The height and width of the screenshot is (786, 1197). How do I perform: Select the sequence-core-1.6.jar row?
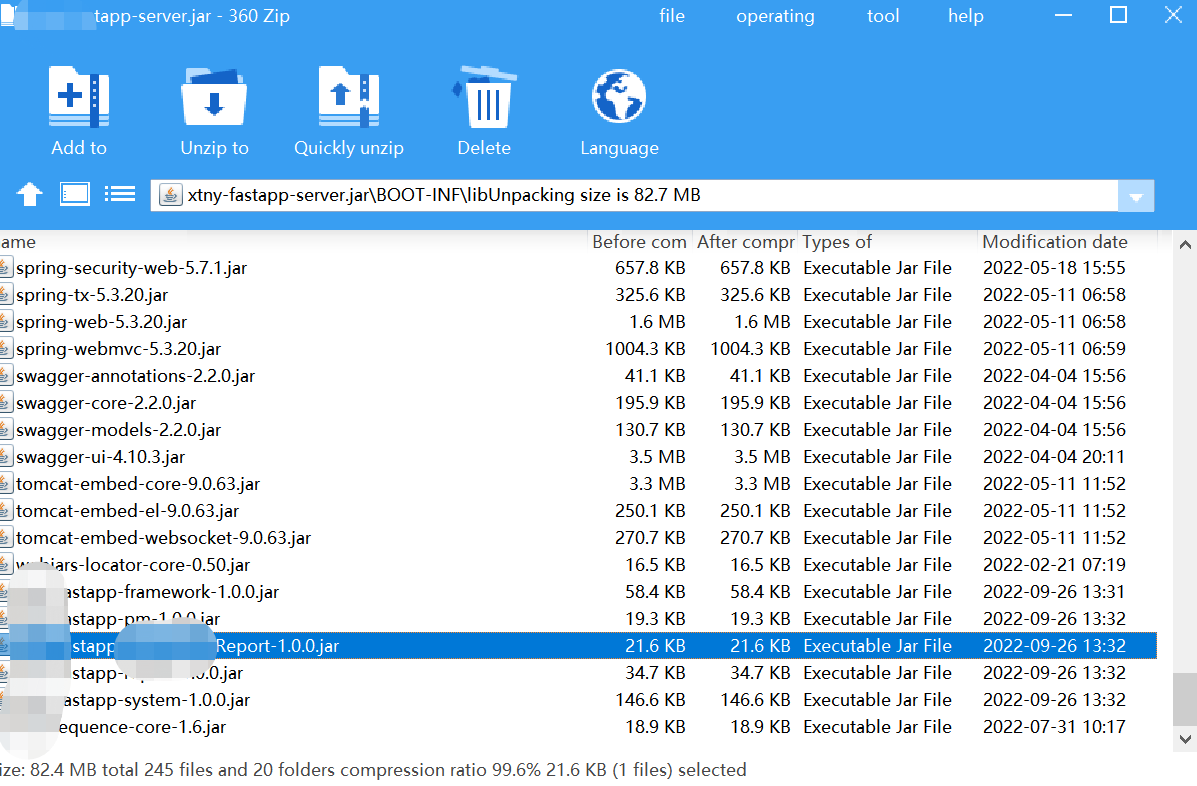click(x=578, y=727)
